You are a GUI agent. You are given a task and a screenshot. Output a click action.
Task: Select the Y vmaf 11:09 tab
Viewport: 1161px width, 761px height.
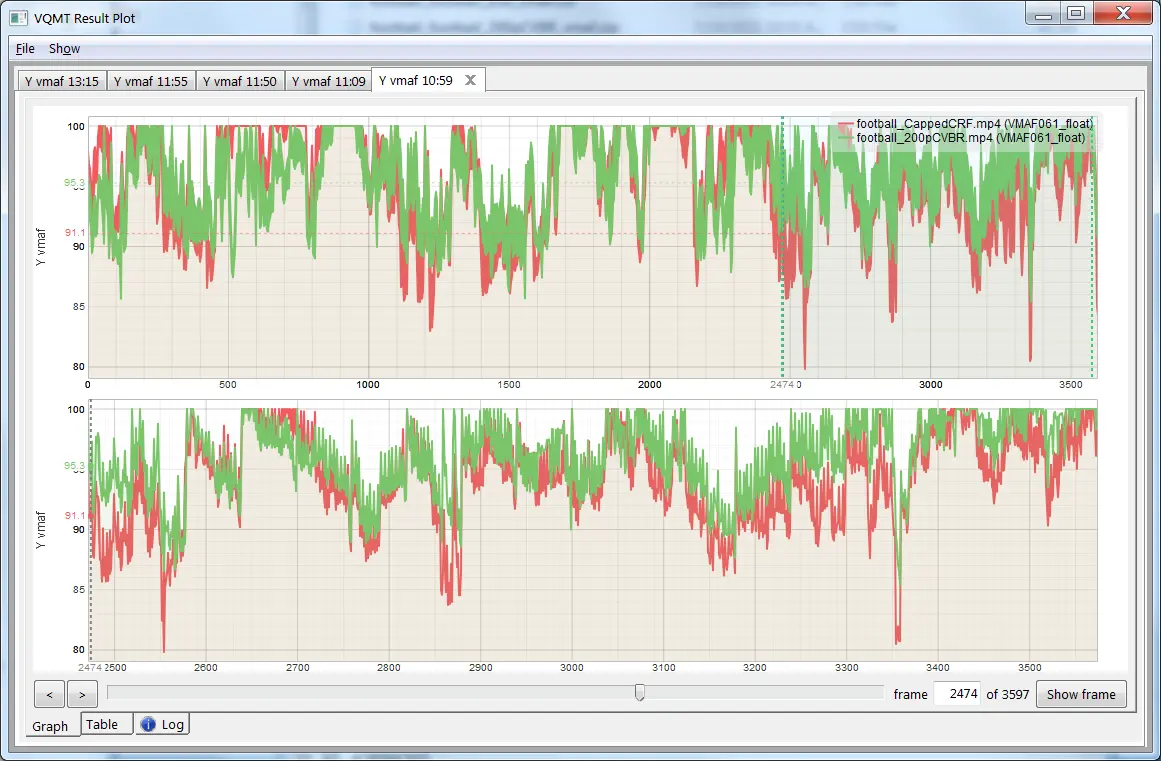tap(328, 82)
